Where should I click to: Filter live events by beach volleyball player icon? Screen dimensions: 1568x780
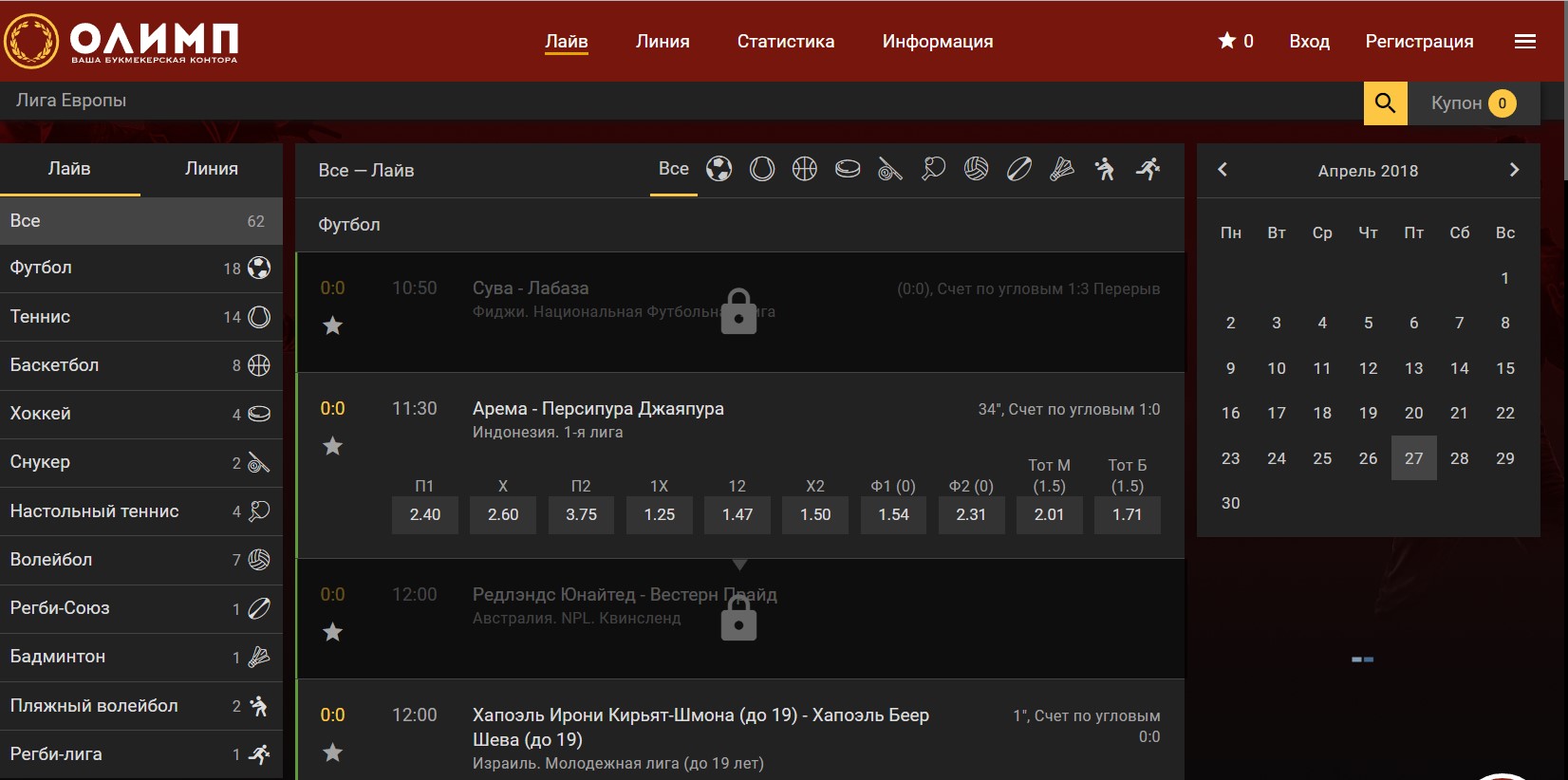pos(1105,169)
